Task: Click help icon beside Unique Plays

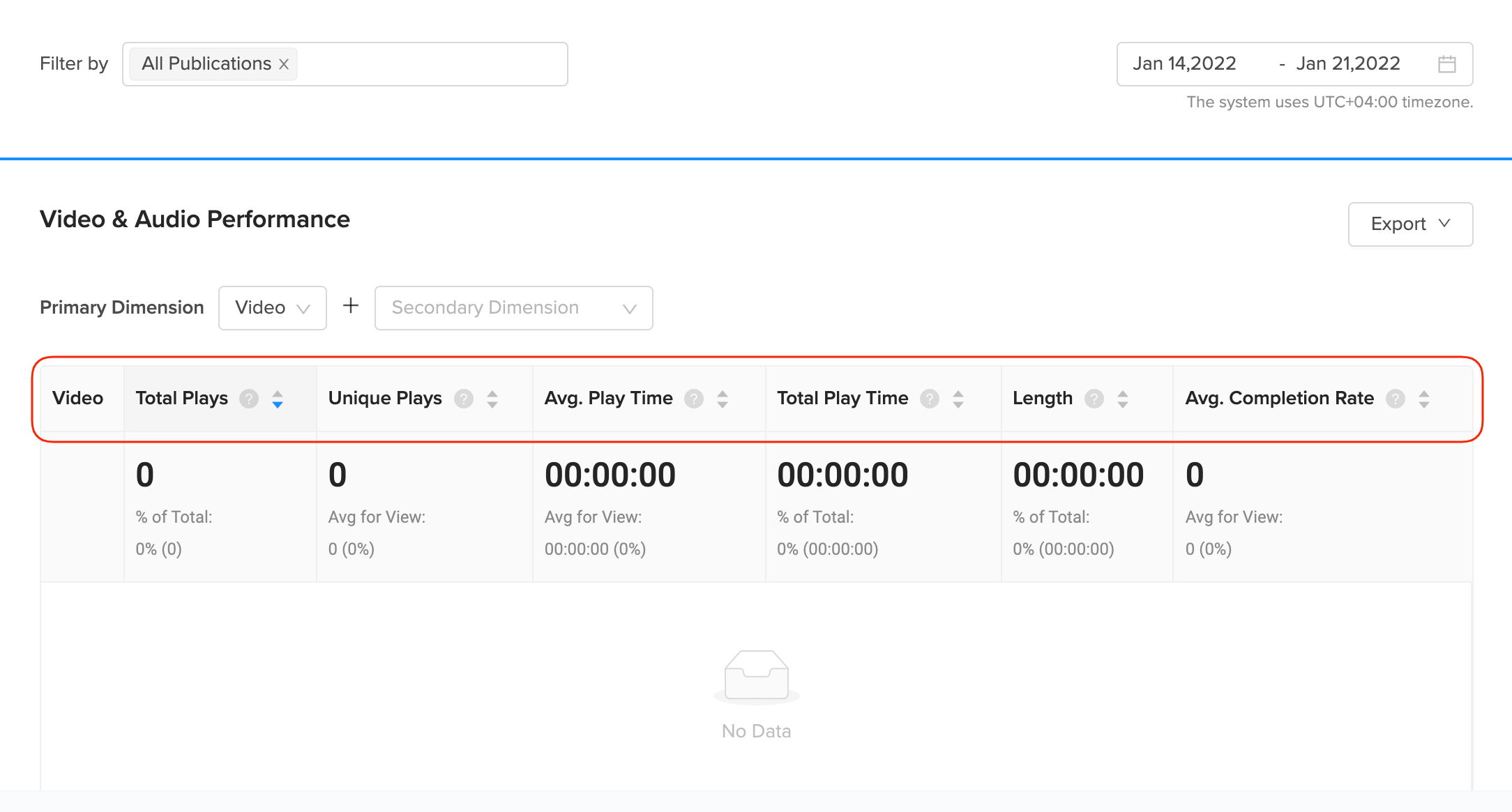Action: (x=464, y=399)
